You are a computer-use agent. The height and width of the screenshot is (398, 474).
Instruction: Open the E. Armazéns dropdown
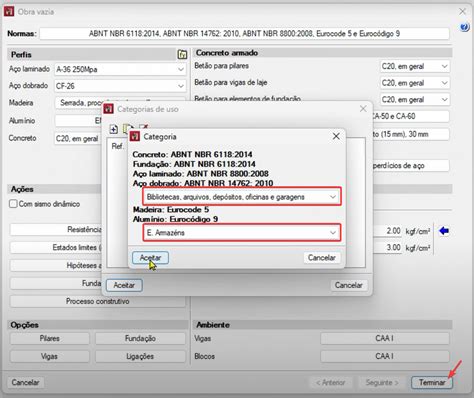click(242, 232)
